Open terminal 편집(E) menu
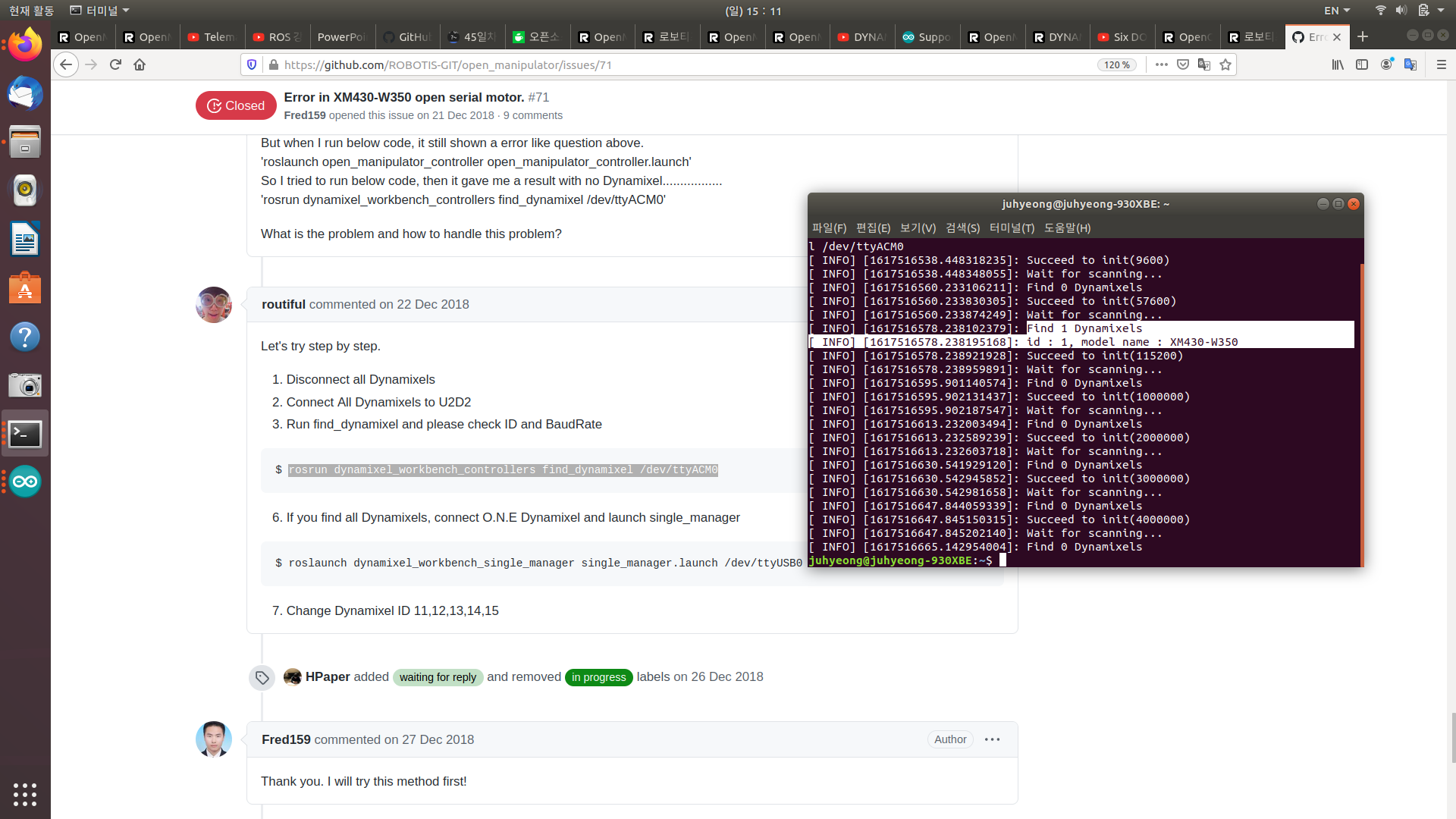1456x819 pixels. coord(873,227)
